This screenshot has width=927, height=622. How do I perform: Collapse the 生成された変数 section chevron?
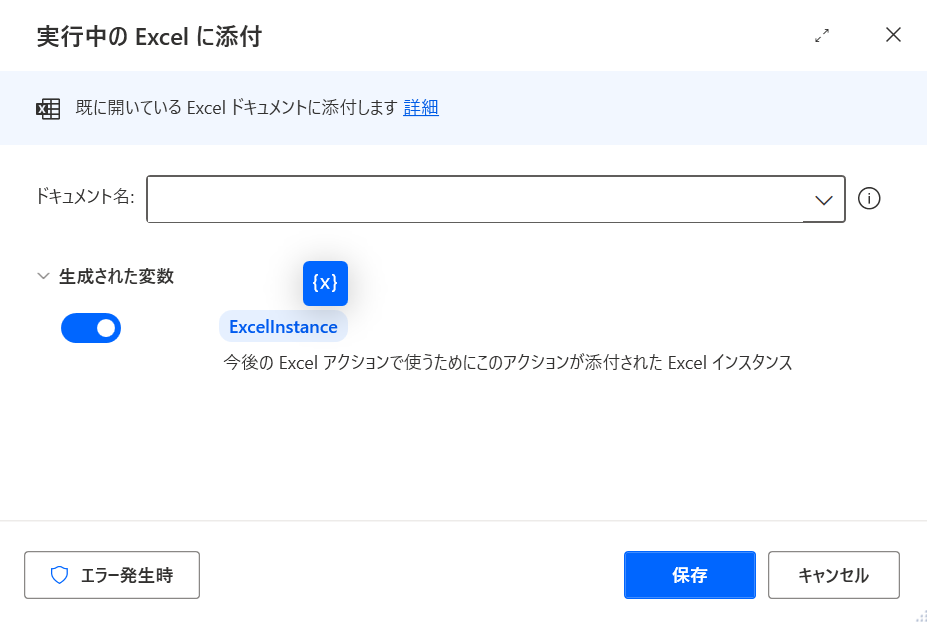[x=43, y=277]
